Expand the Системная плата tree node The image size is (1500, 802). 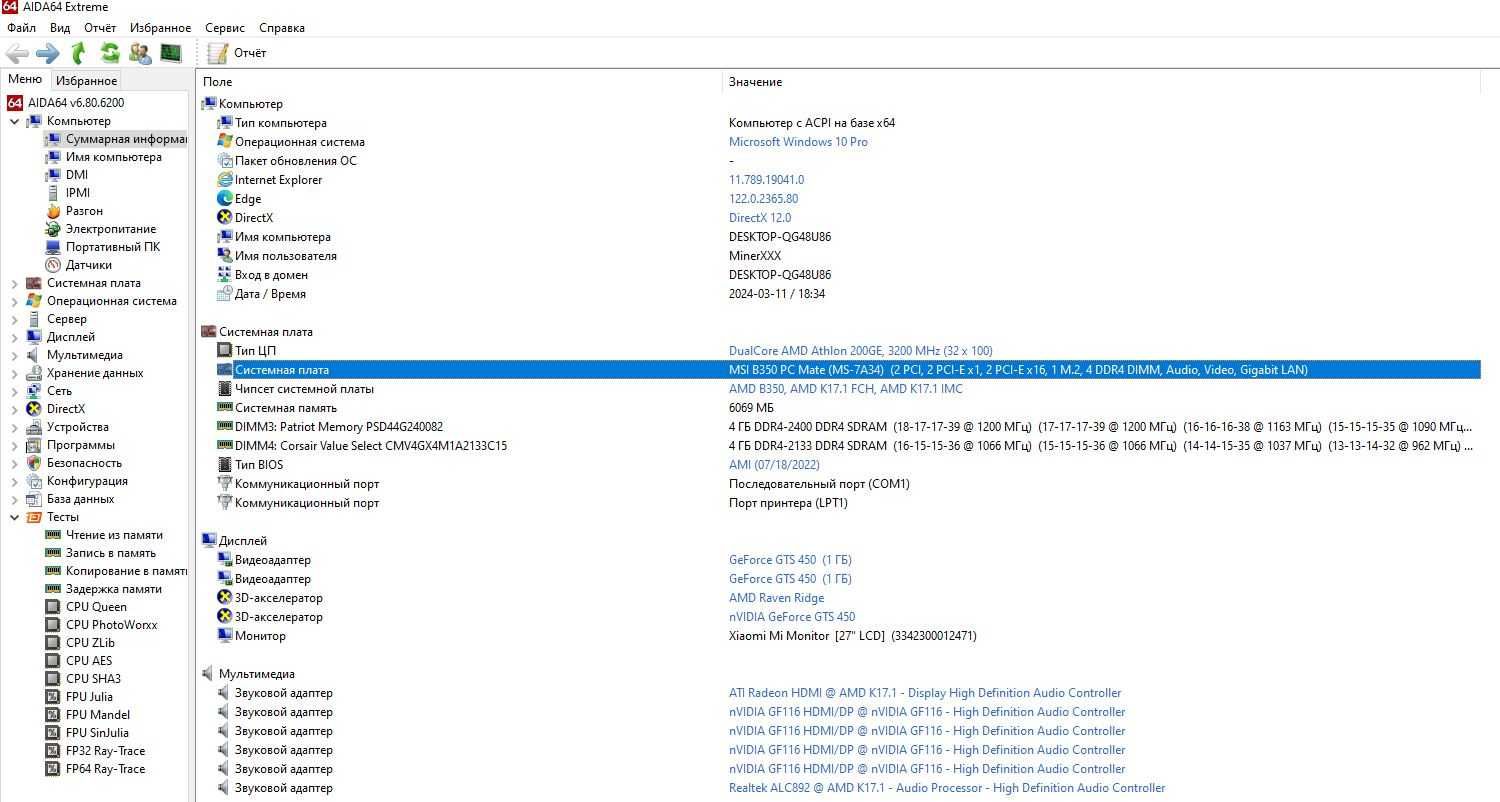14,283
